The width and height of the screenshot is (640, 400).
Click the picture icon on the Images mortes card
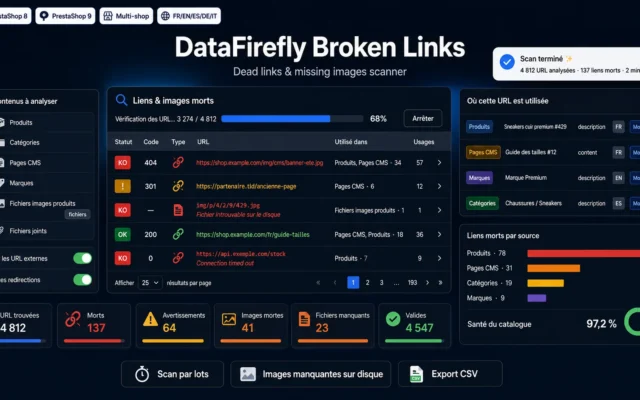pos(229,319)
